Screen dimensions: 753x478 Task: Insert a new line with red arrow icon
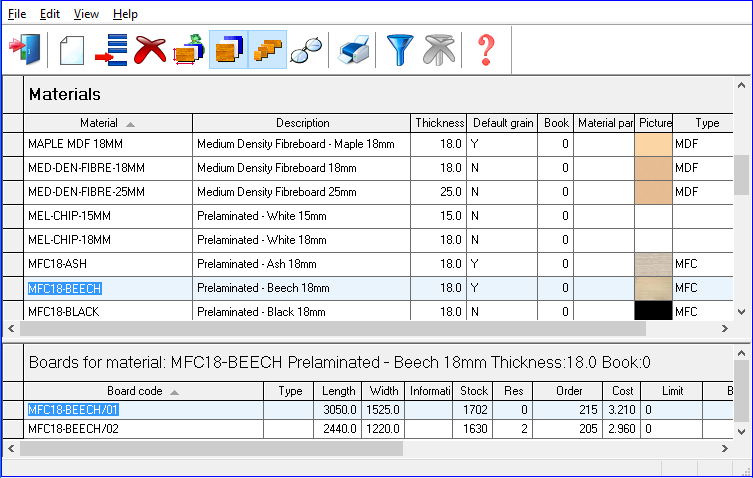(x=111, y=50)
